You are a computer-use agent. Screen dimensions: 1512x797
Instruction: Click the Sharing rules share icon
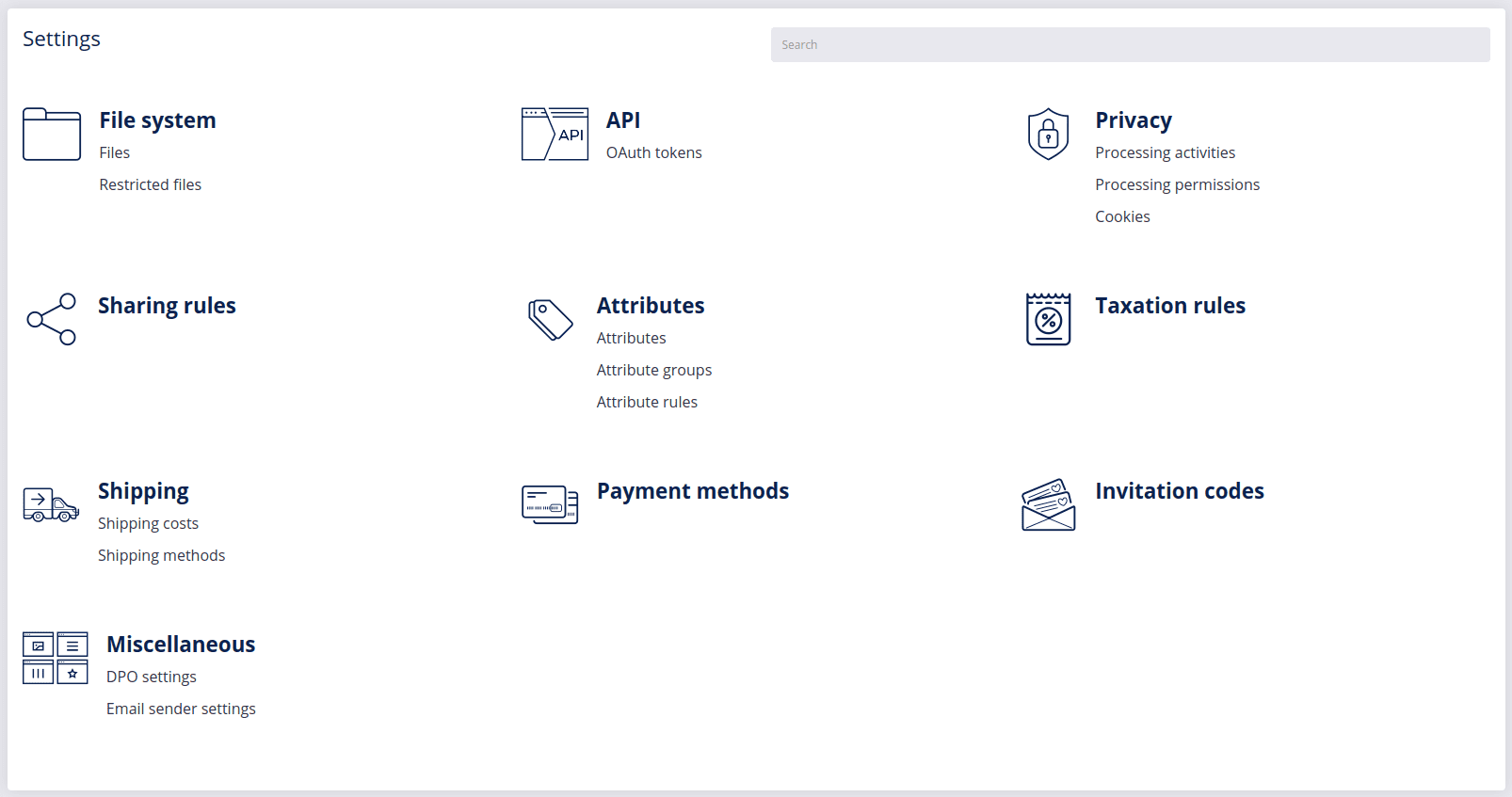tap(52, 319)
